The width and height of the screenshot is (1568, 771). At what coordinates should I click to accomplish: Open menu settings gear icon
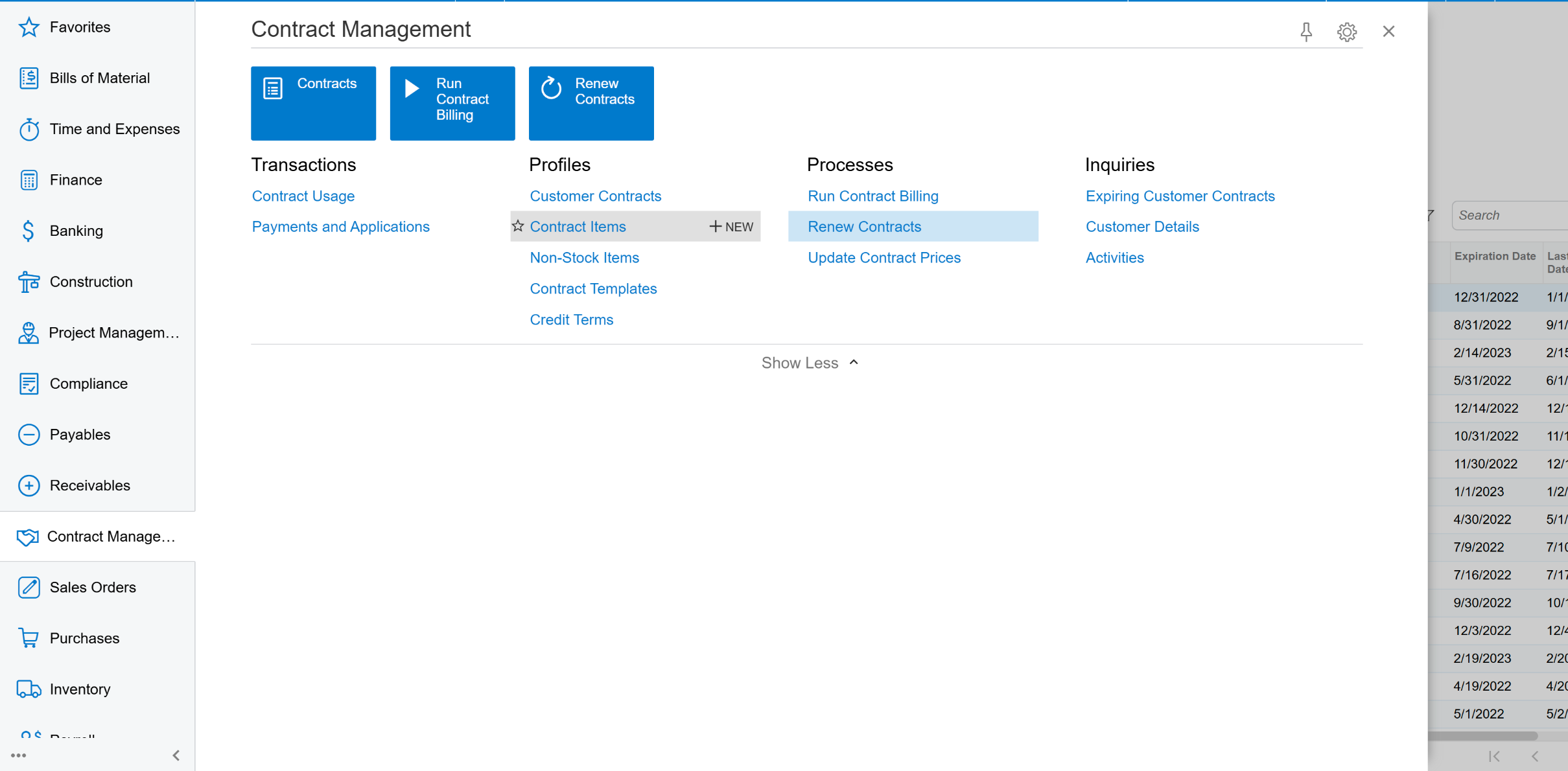tap(1346, 32)
